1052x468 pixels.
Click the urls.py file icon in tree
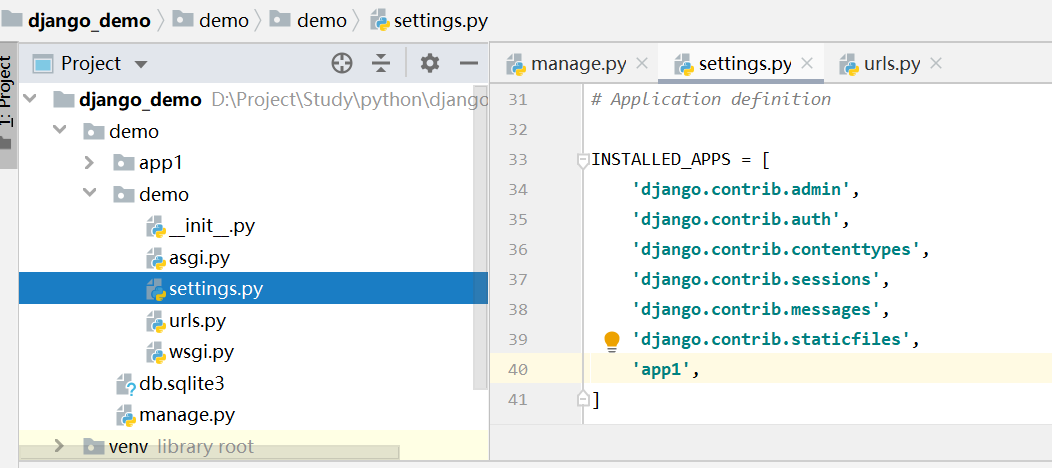click(x=156, y=321)
